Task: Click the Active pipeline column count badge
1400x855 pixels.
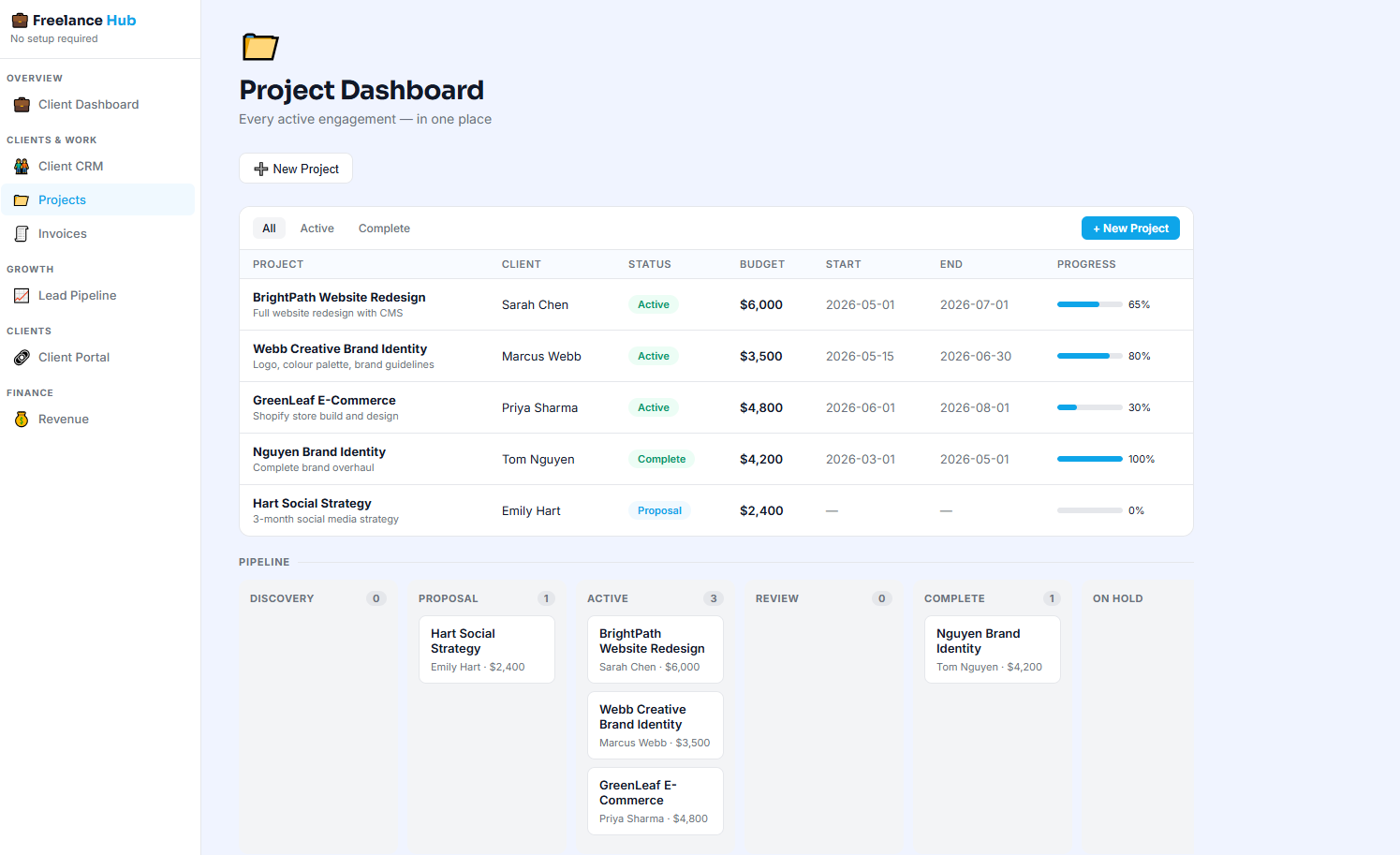Action: 714,598
